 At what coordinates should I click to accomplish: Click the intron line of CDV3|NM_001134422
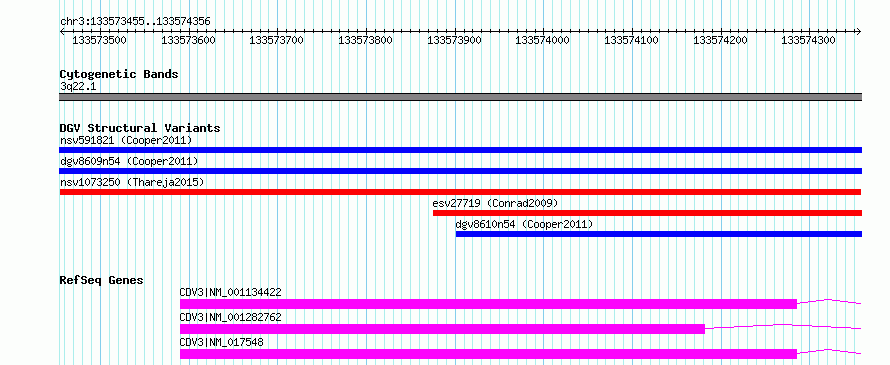pos(829,301)
